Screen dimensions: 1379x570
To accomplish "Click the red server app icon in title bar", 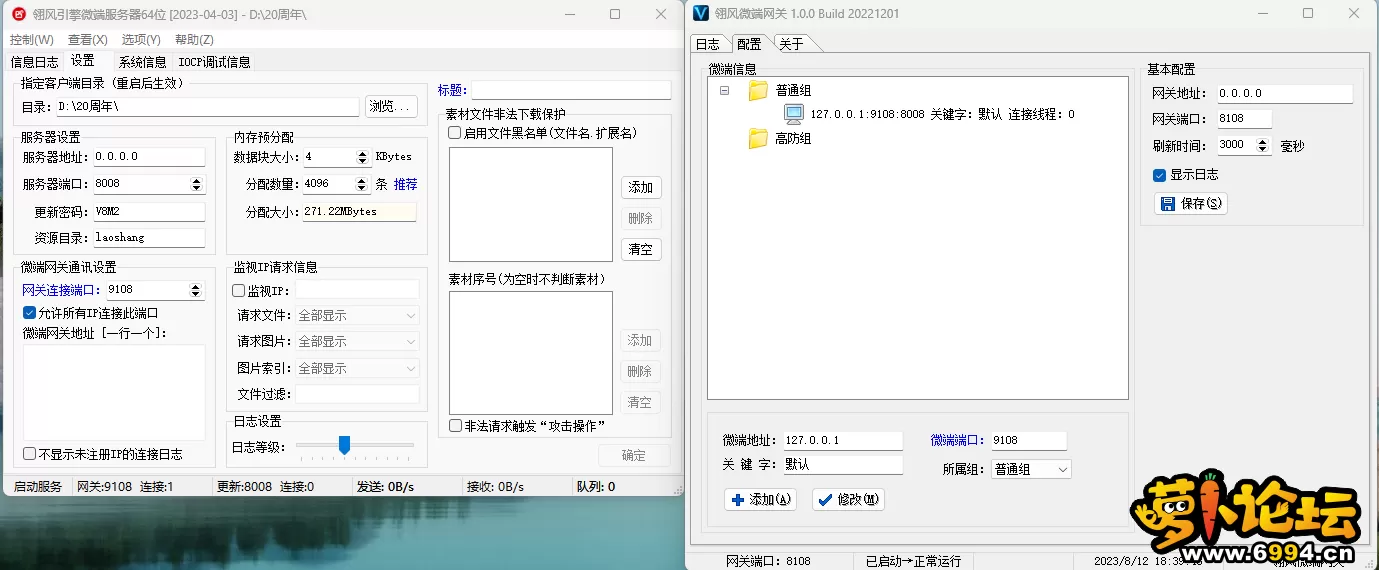I will (18, 14).
